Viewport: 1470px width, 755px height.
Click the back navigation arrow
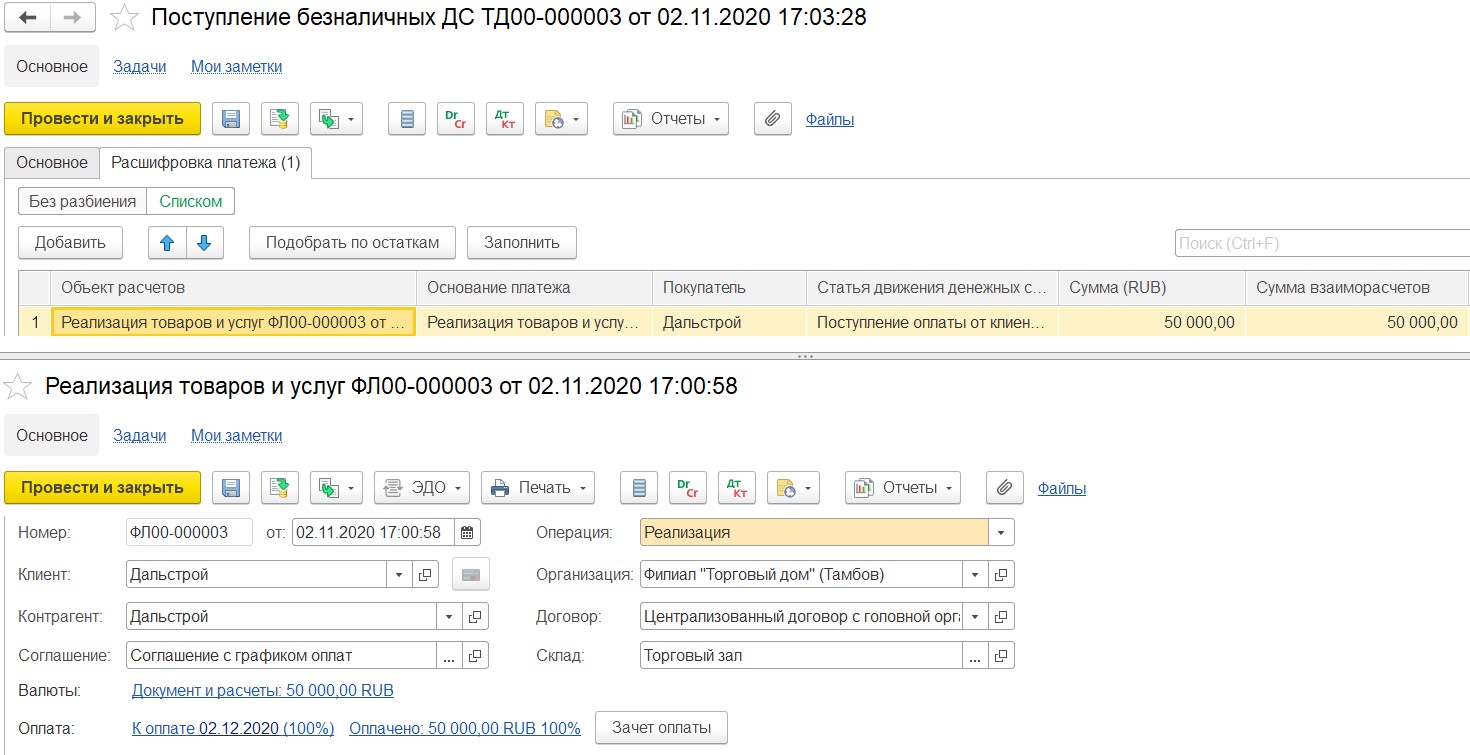(28, 17)
